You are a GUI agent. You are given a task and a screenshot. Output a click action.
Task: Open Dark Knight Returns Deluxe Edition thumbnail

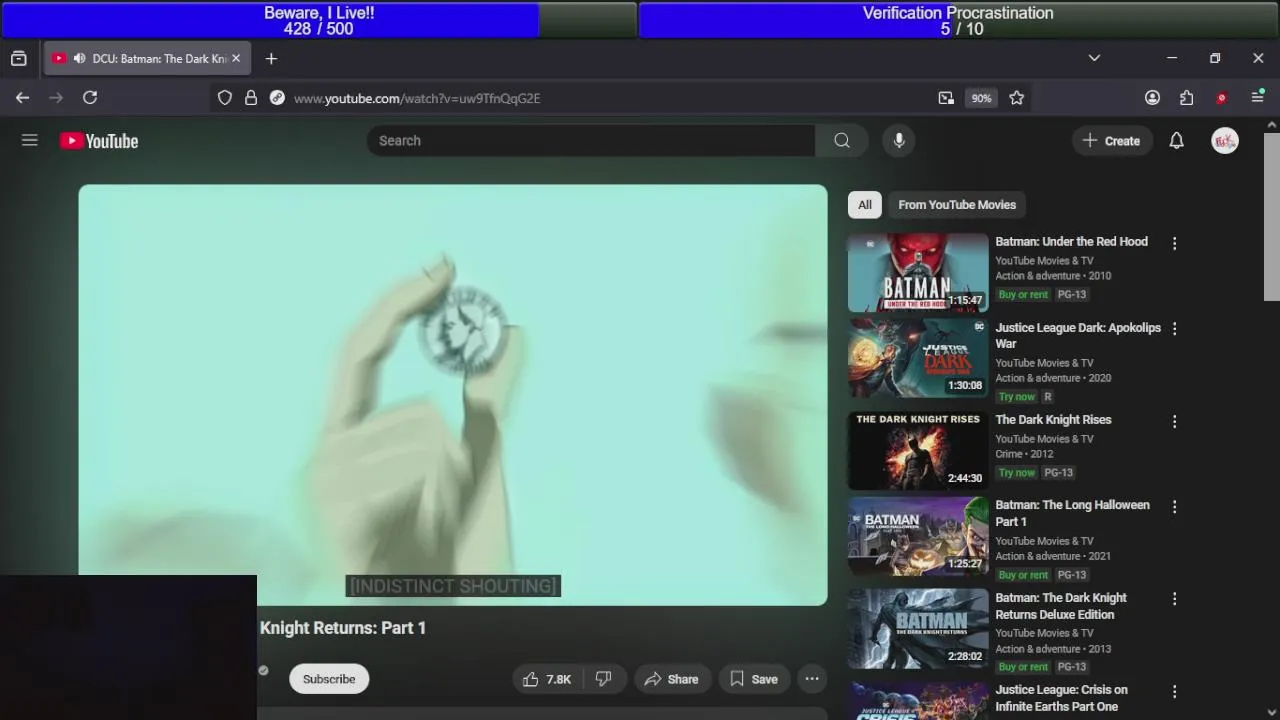click(918, 629)
